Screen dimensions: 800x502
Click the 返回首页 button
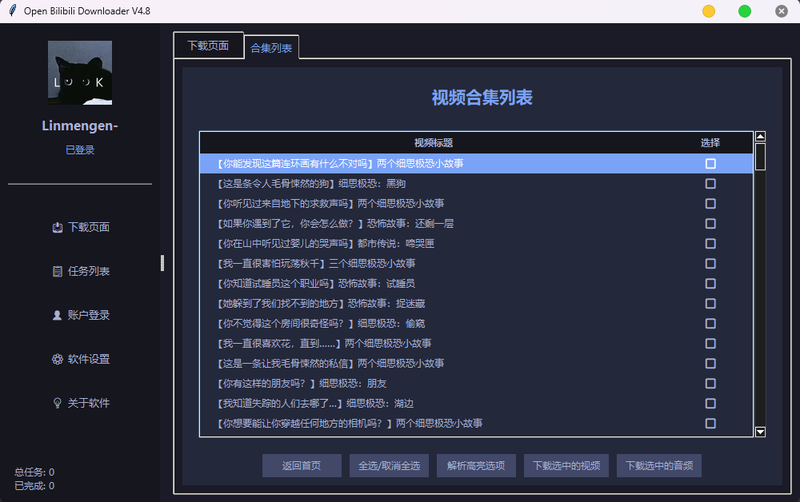click(x=302, y=465)
